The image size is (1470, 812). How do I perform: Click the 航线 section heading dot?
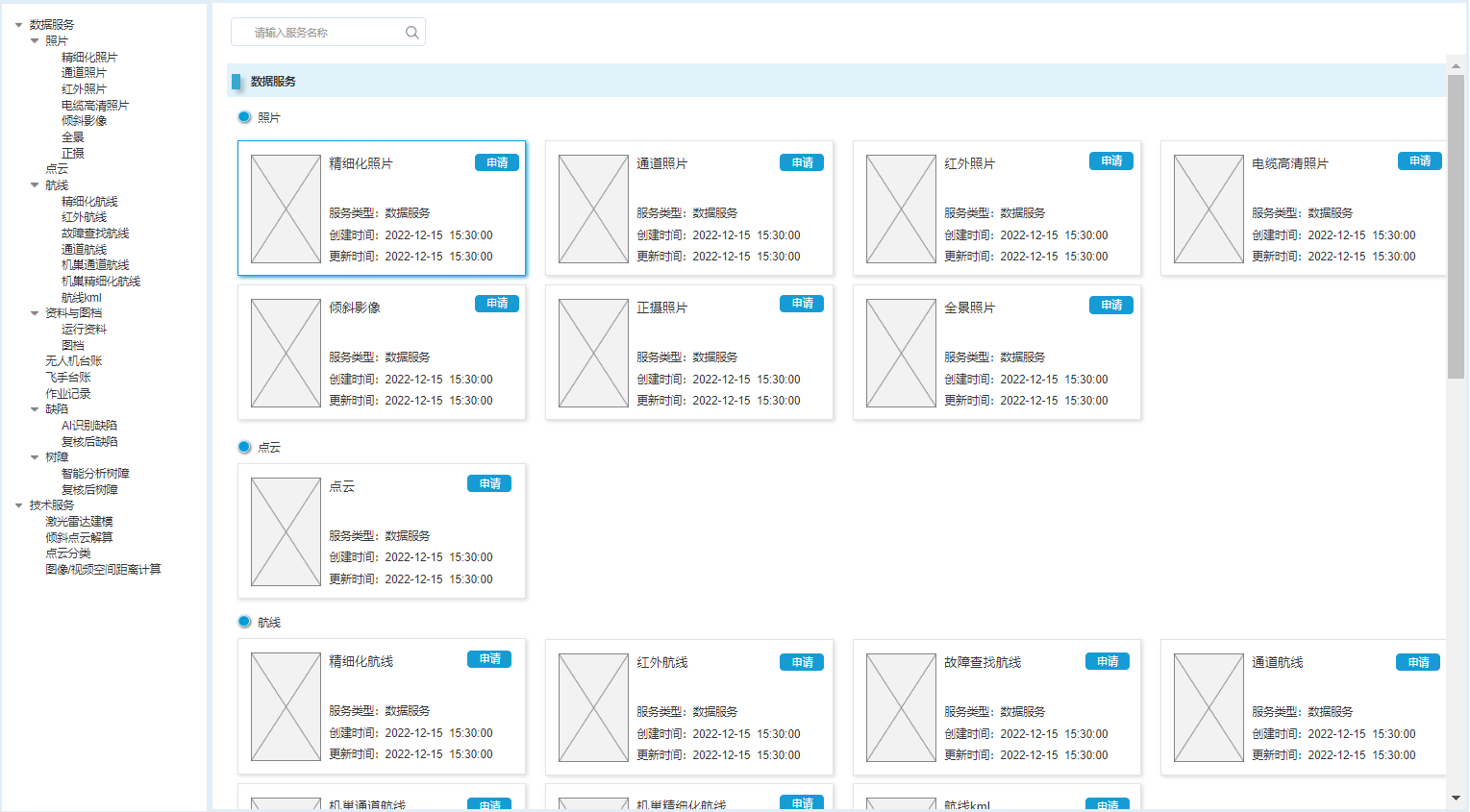[x=244, y=622]
